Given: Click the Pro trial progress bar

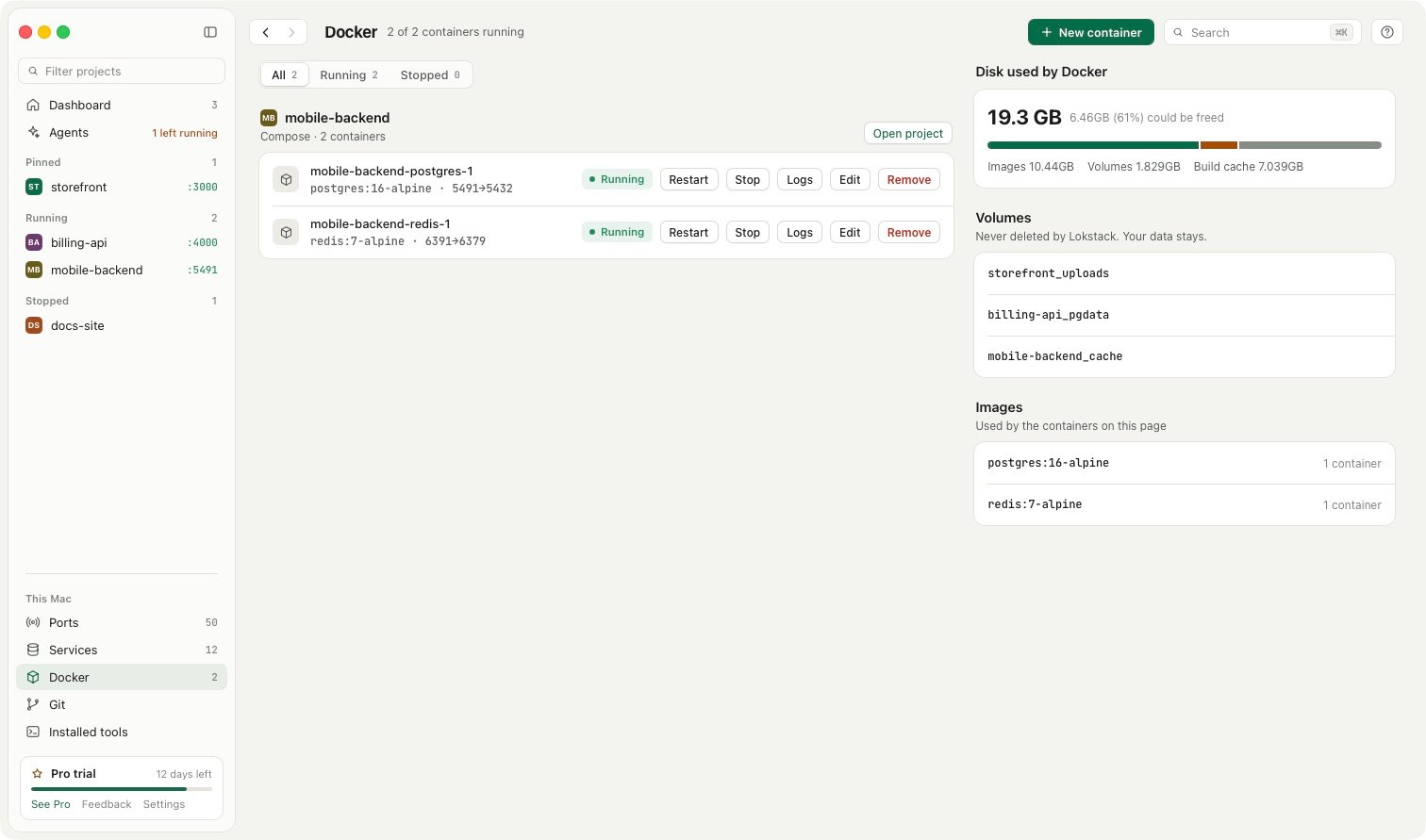Looking at the screenshot, I should click(x=122, y=789).
